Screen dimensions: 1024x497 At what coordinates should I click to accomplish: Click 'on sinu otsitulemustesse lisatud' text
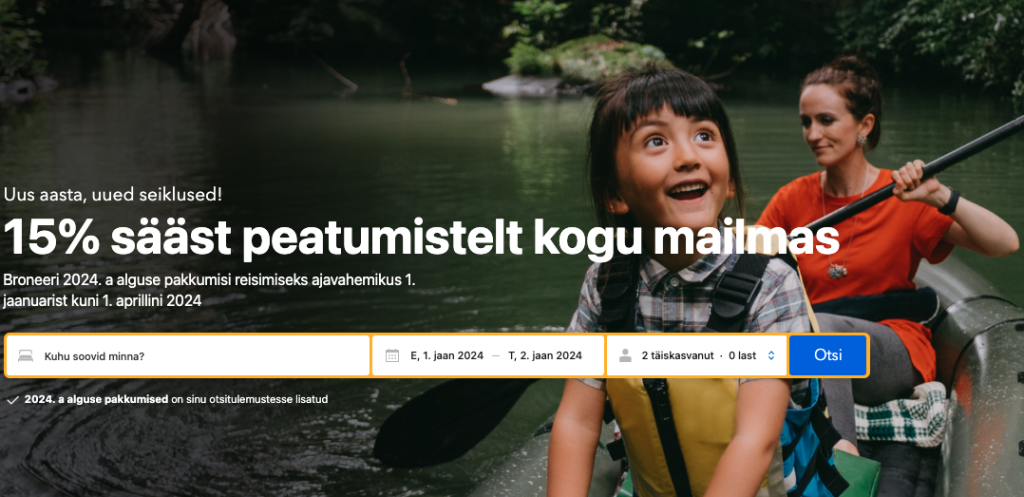coord(249,399)
